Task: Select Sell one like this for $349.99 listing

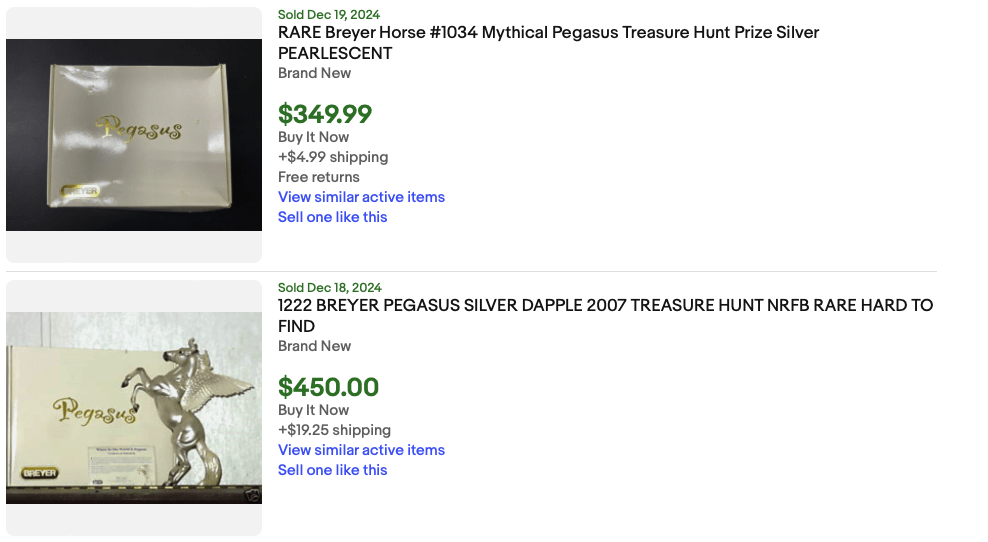Action: (x=332, y=217)
